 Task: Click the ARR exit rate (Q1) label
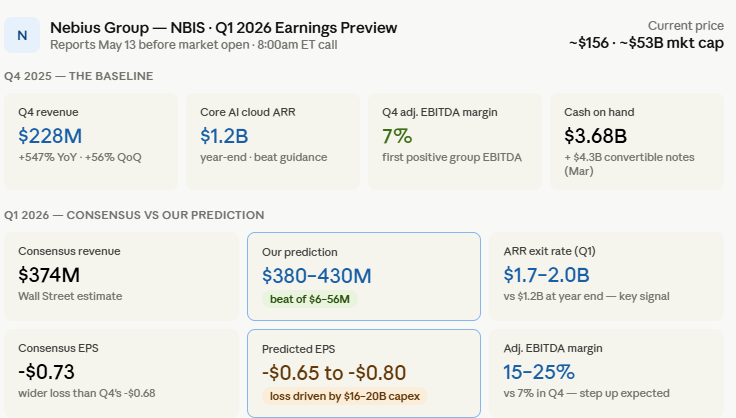pos(550,251)
